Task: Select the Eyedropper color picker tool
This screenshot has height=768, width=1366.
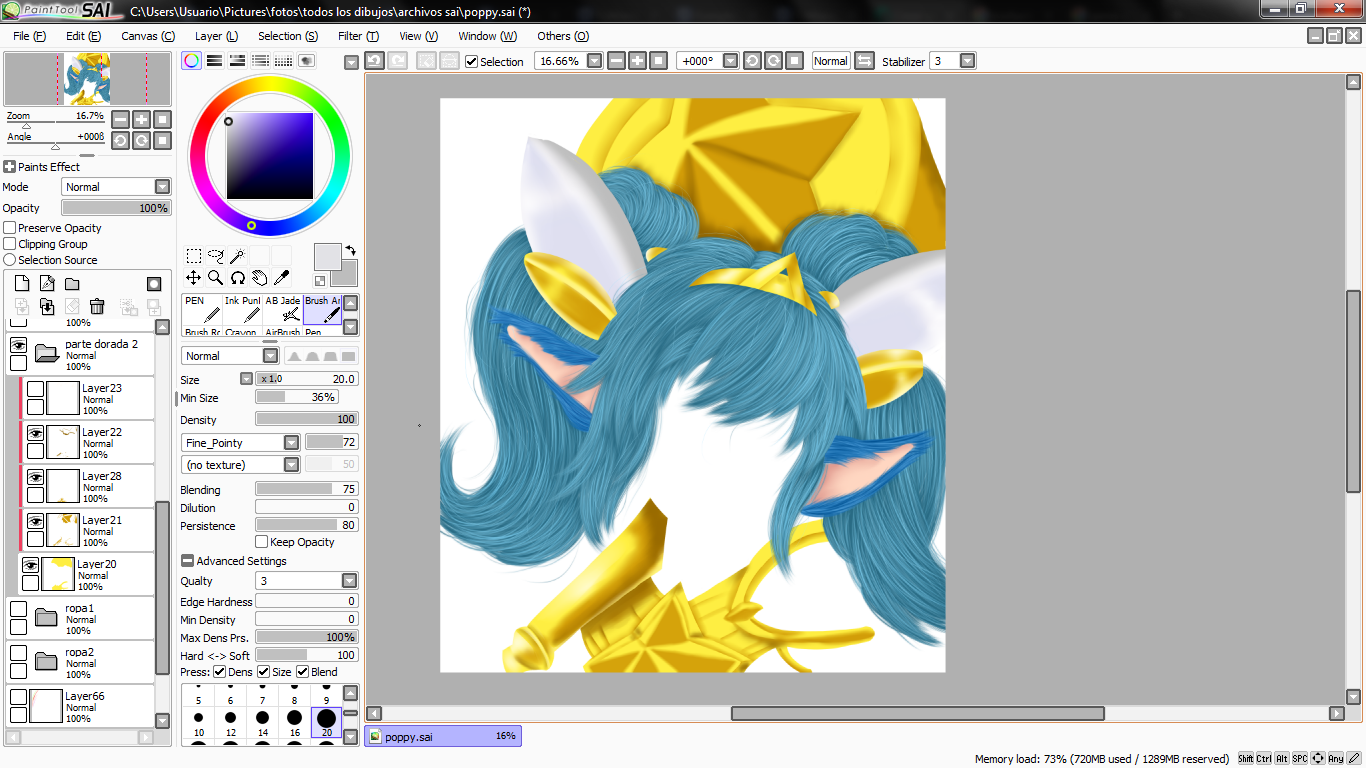Action: (282, 278)
